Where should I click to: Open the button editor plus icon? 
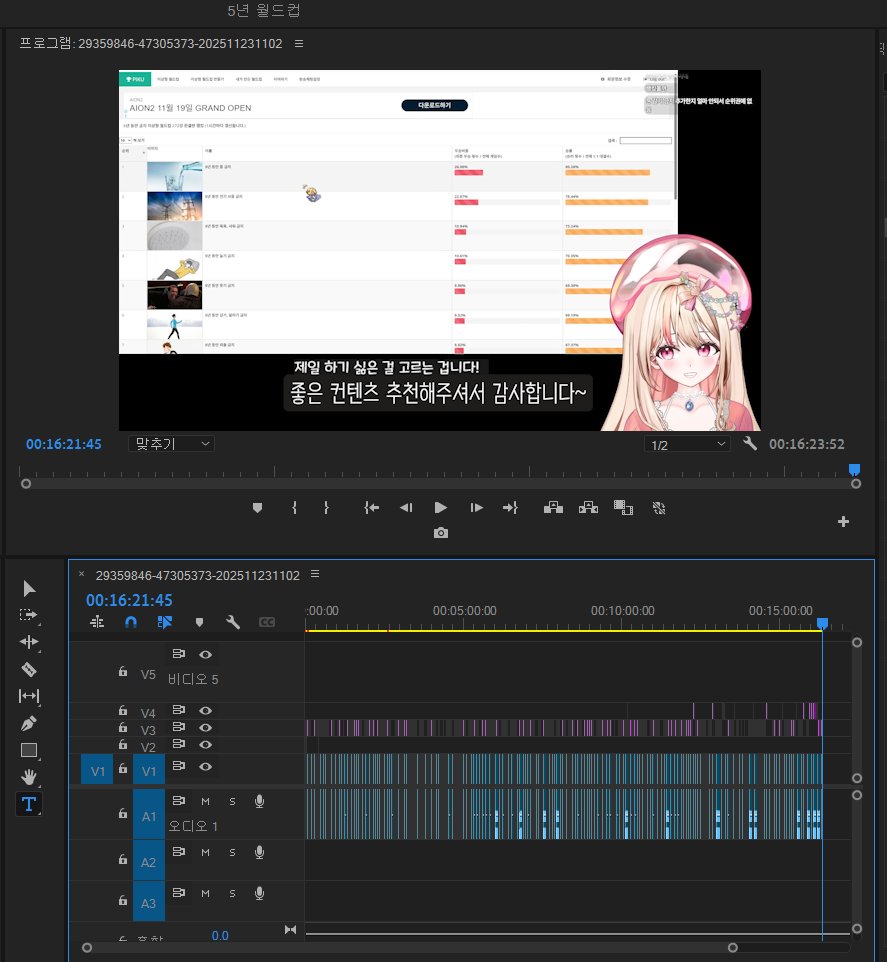click(843, 521)
